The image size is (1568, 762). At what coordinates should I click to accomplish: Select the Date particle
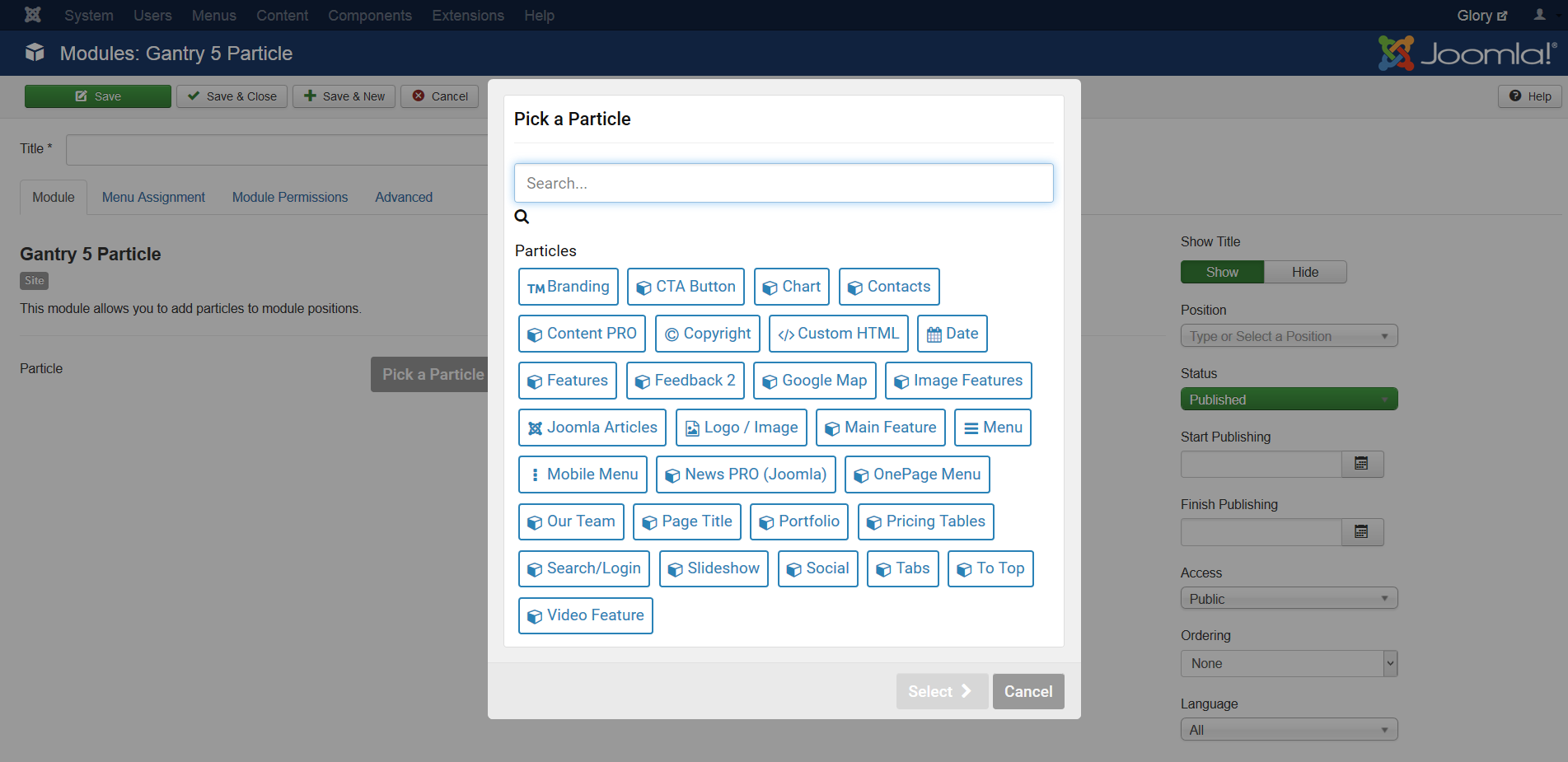[x=952, y=334]
